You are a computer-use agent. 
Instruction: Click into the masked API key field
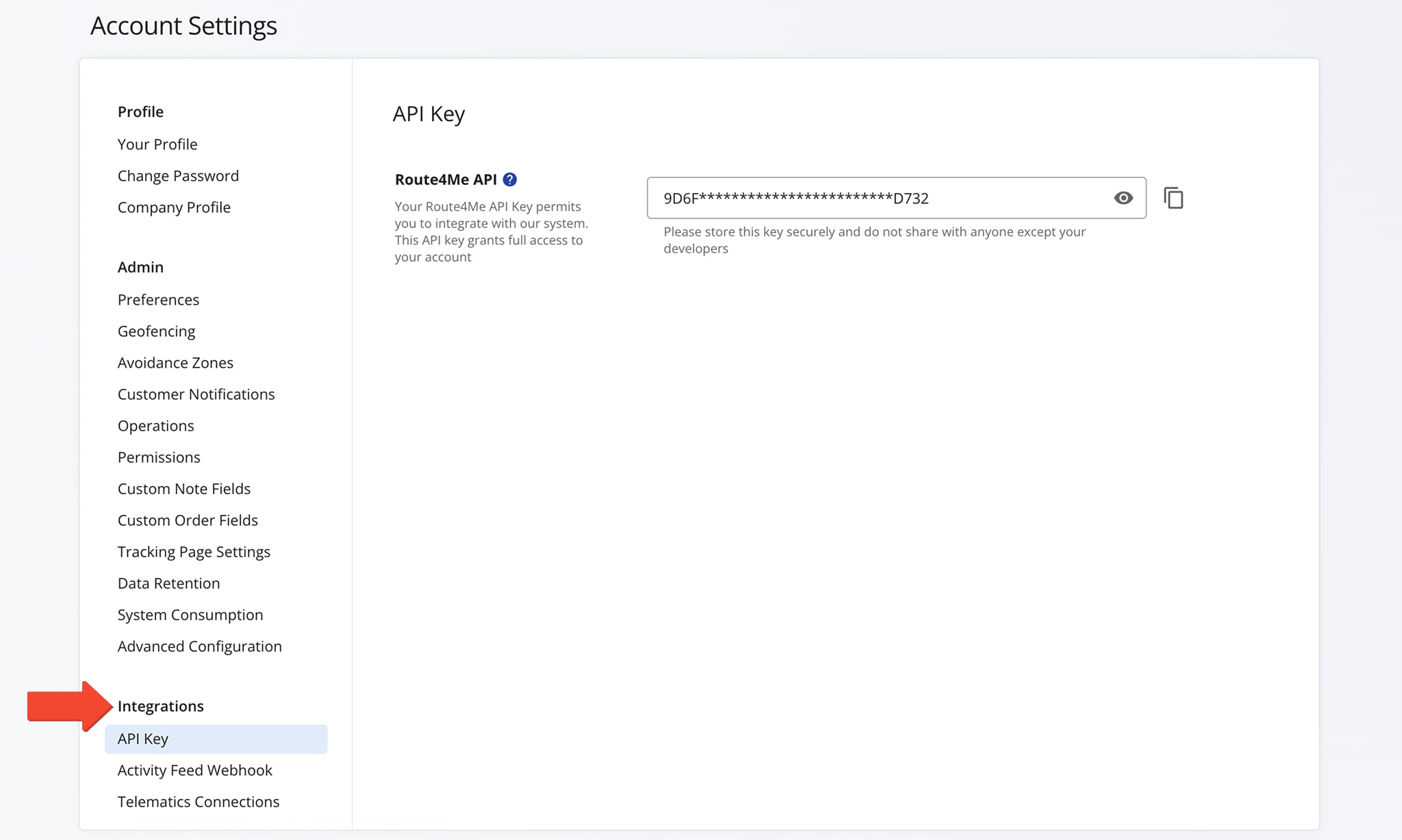[896, 198]
